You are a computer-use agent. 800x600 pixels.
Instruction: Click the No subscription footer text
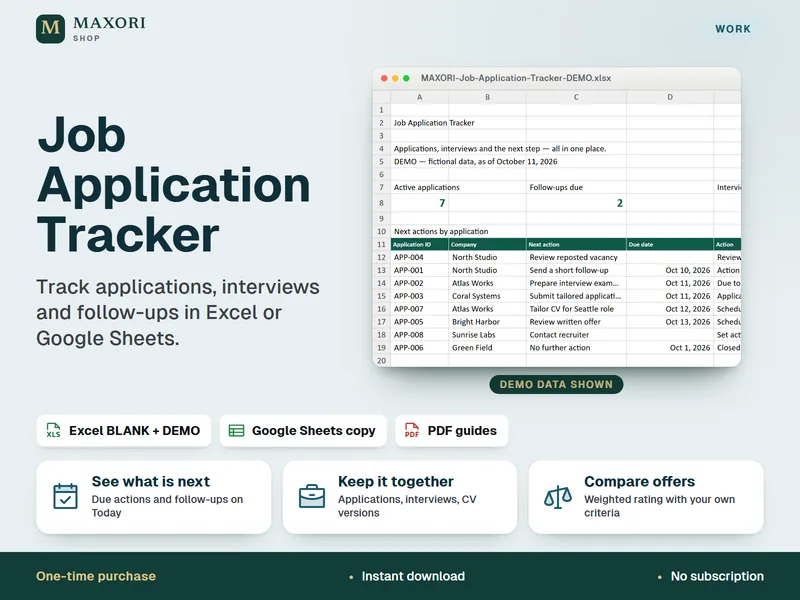(x=717, y=576)
